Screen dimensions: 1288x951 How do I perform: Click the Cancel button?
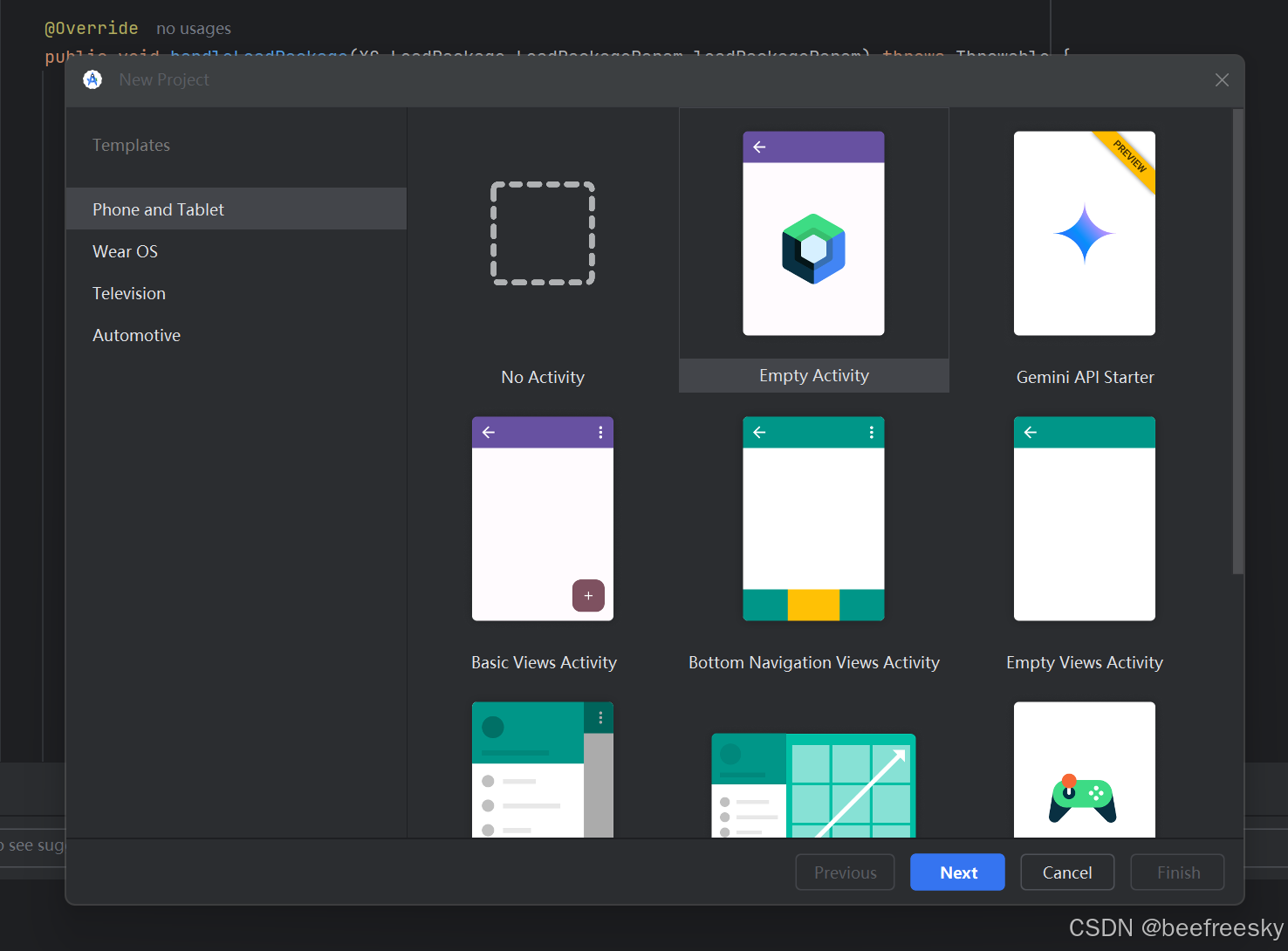click(x=1067, y=872)
